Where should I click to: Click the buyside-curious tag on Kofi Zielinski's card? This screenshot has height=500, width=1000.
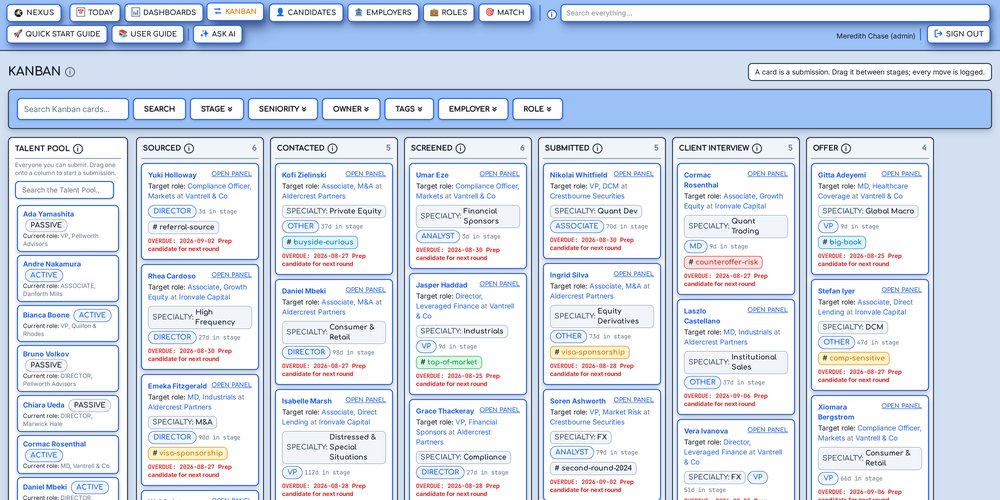pyautogui.click(x=320, y=242)
